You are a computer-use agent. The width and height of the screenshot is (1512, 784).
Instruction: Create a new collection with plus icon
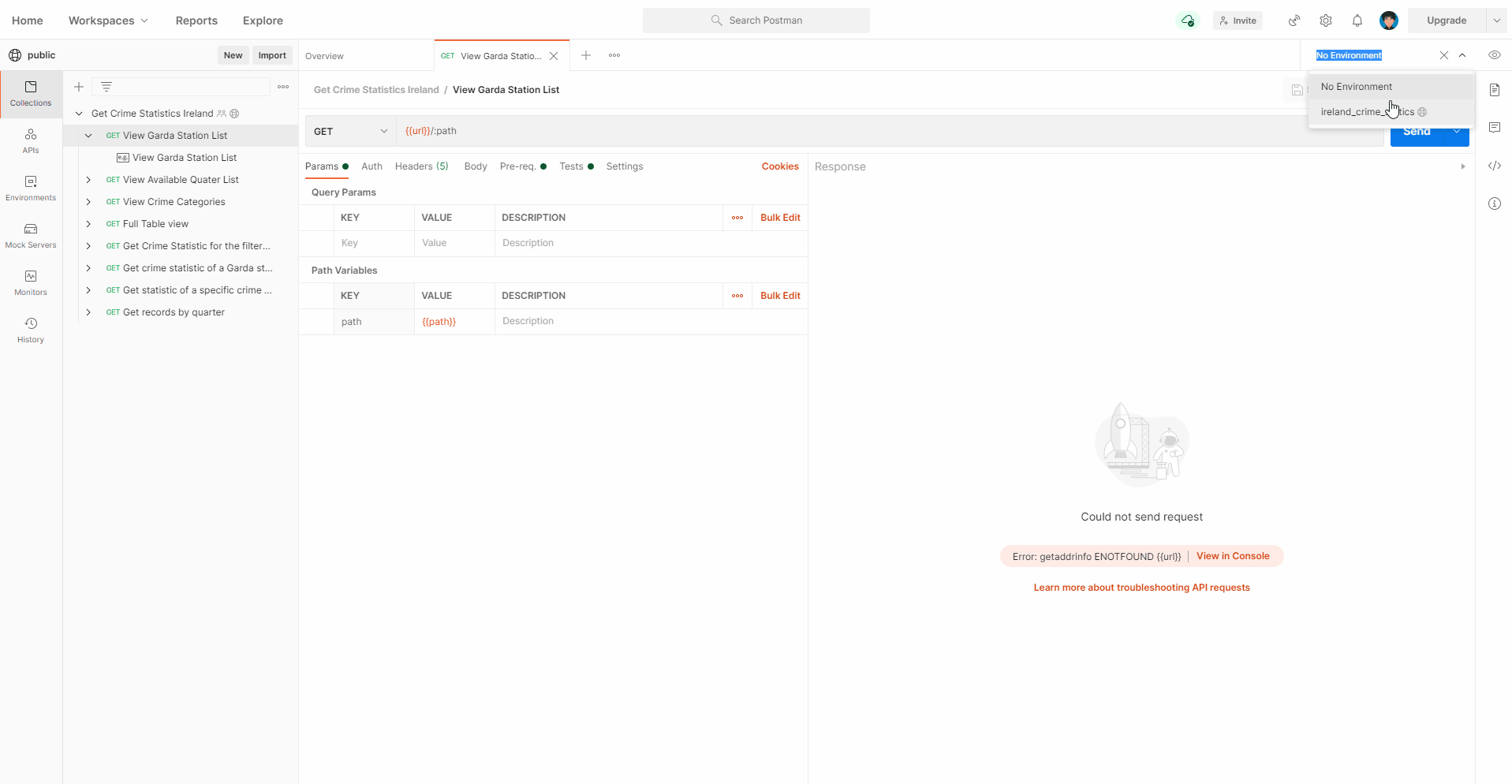point(79,87)
